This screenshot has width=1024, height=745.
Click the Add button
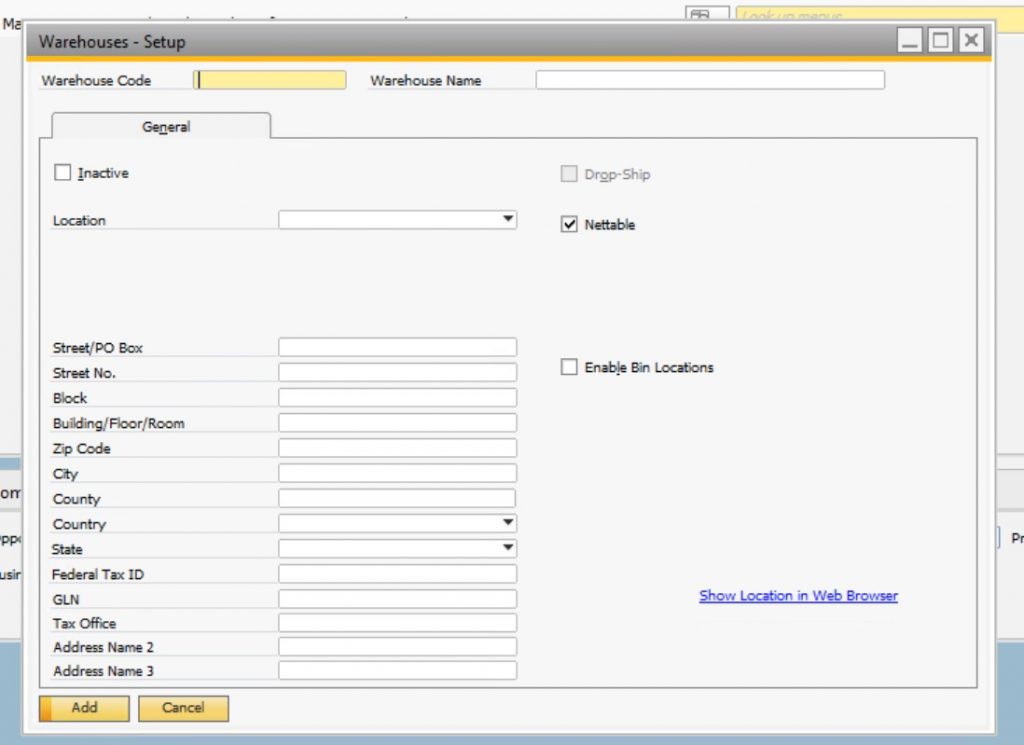coord(84,708)
